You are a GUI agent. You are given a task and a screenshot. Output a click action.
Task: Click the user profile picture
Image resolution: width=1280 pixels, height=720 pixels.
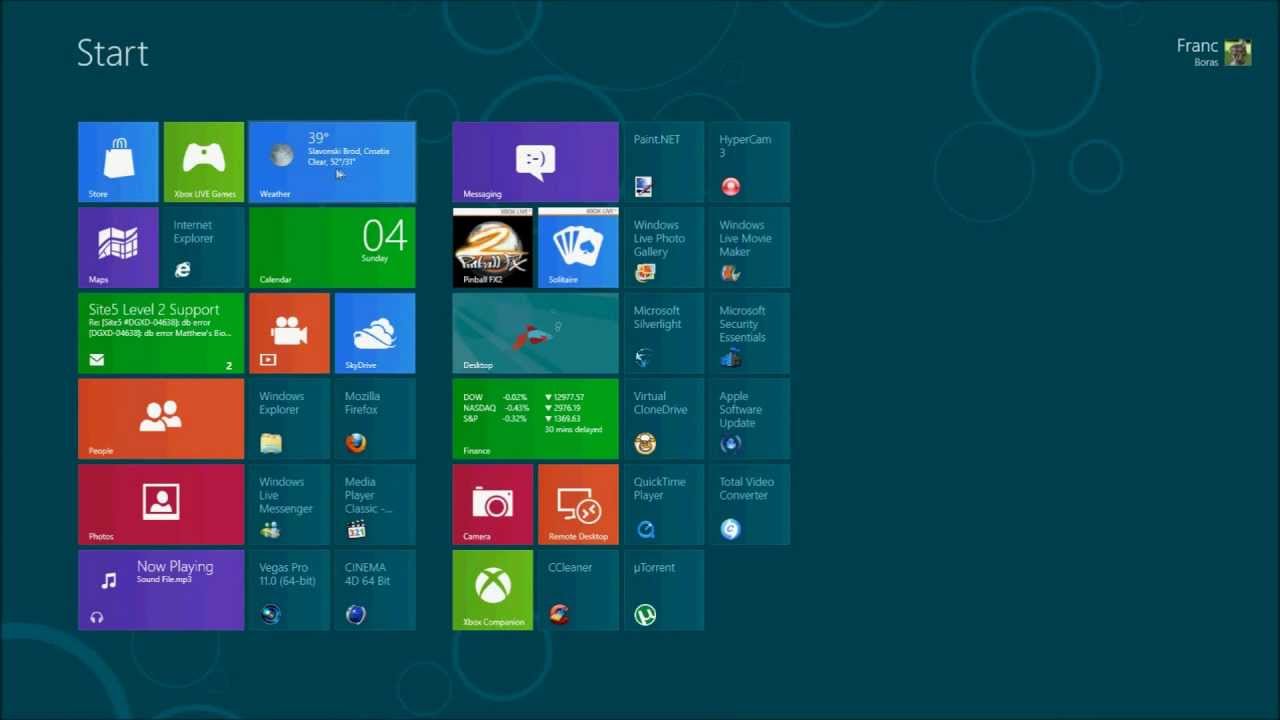pos(1238,53)
